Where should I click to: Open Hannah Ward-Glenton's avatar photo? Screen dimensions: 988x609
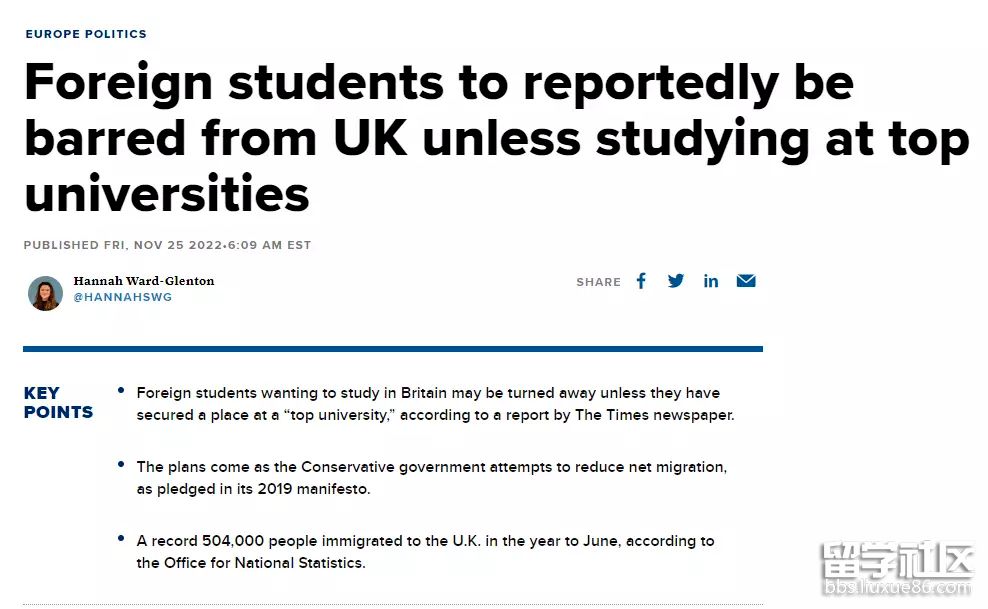tap(45, 293)
